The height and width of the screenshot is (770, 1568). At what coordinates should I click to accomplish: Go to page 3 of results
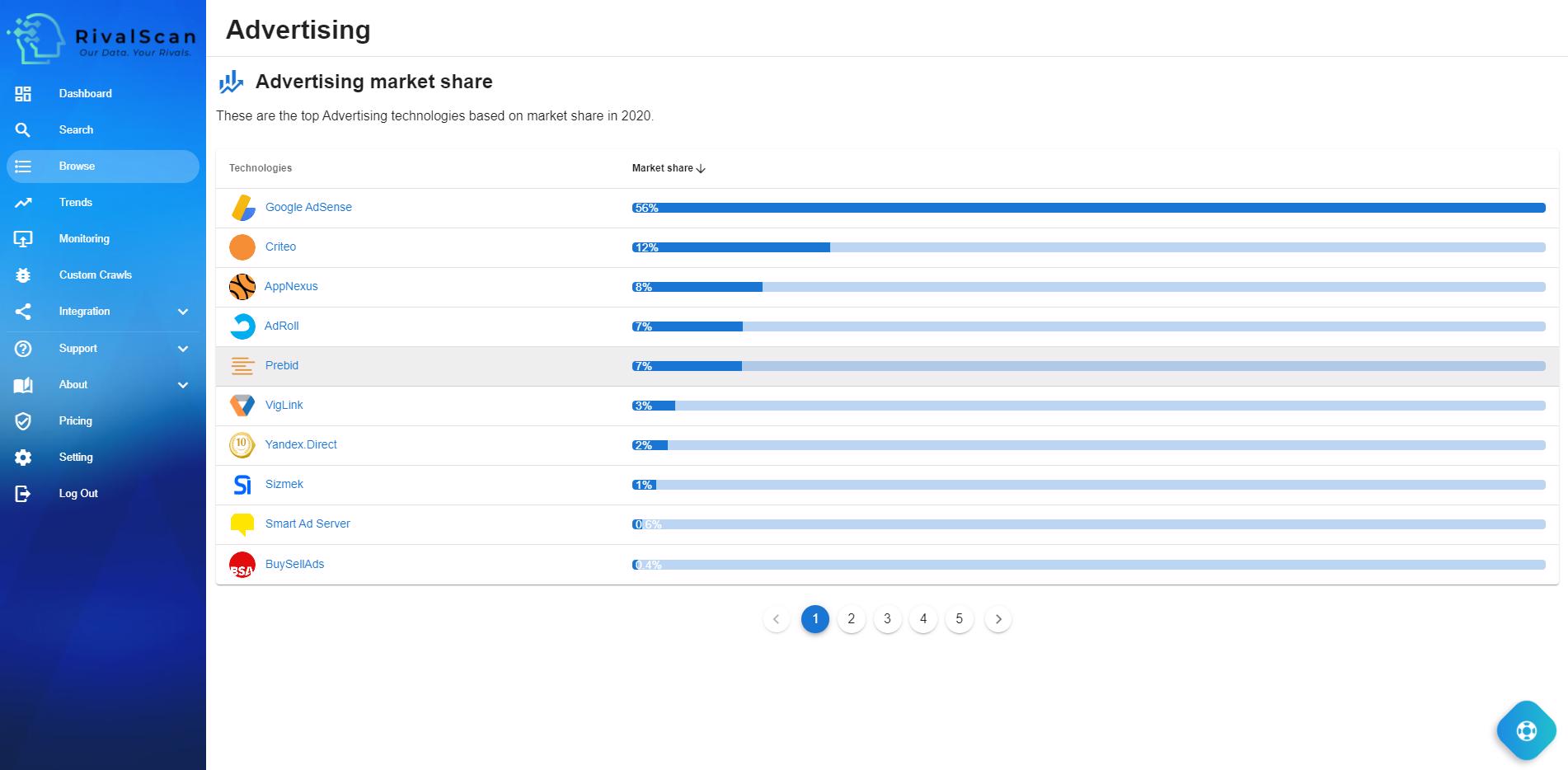[887, 619]
